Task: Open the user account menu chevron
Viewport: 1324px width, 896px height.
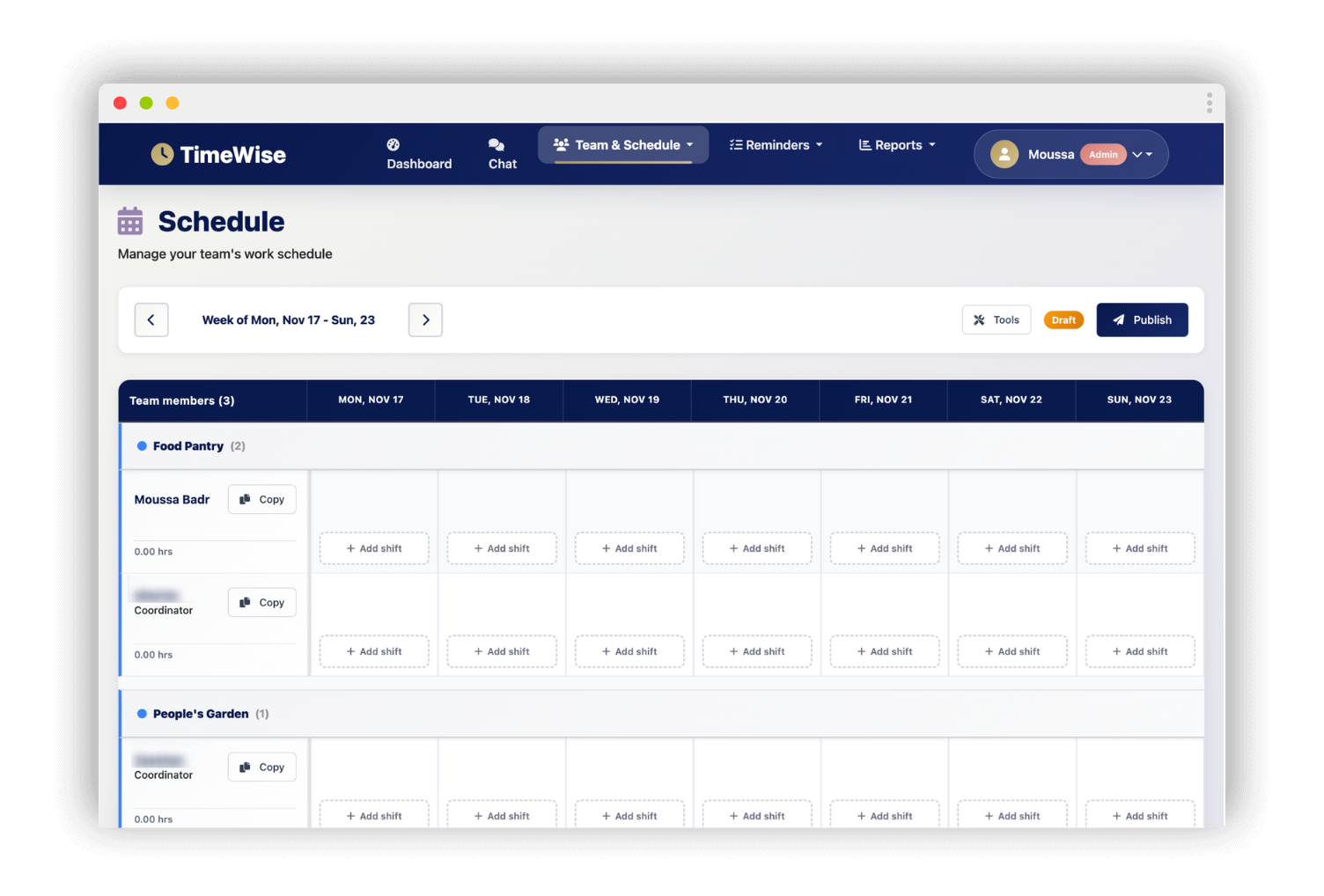Action: pyautogui.click(x=1142, y=155)
